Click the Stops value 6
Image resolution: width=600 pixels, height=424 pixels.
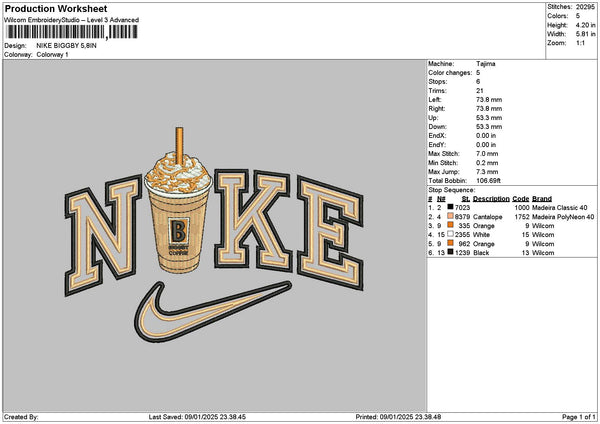[x=478, y=82]
